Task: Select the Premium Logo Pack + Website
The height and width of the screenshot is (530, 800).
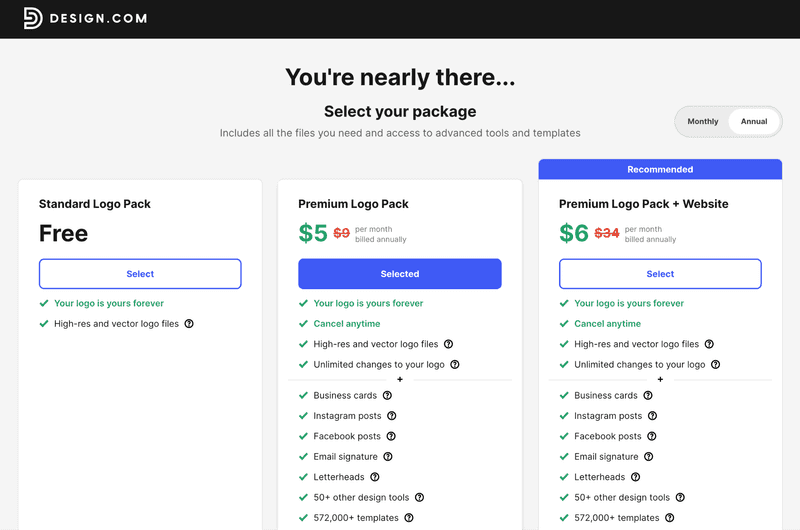Action: point(660,274)
